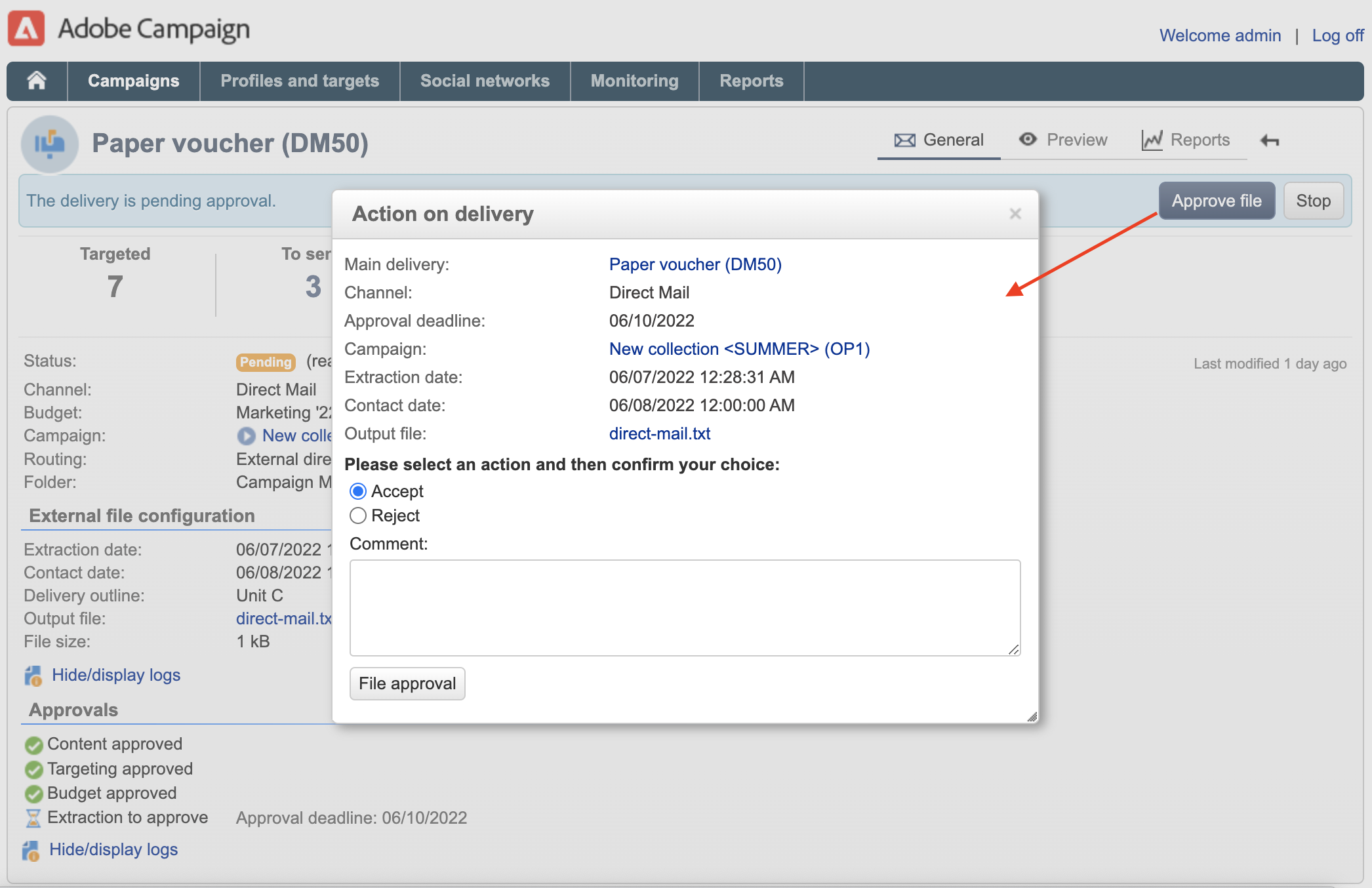Click inside the Comment text area

pos(685,607)
